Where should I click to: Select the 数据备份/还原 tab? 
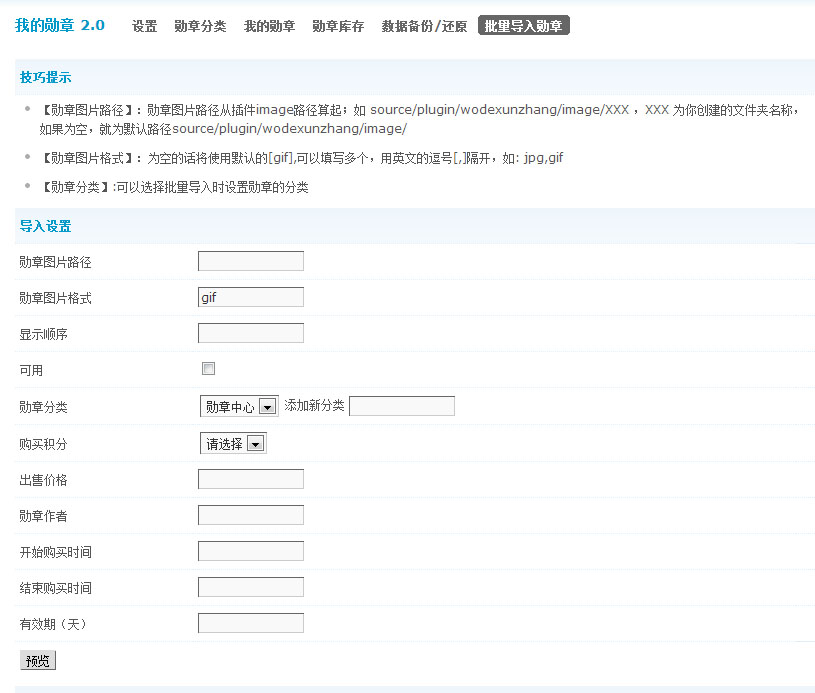click(424, 26)
